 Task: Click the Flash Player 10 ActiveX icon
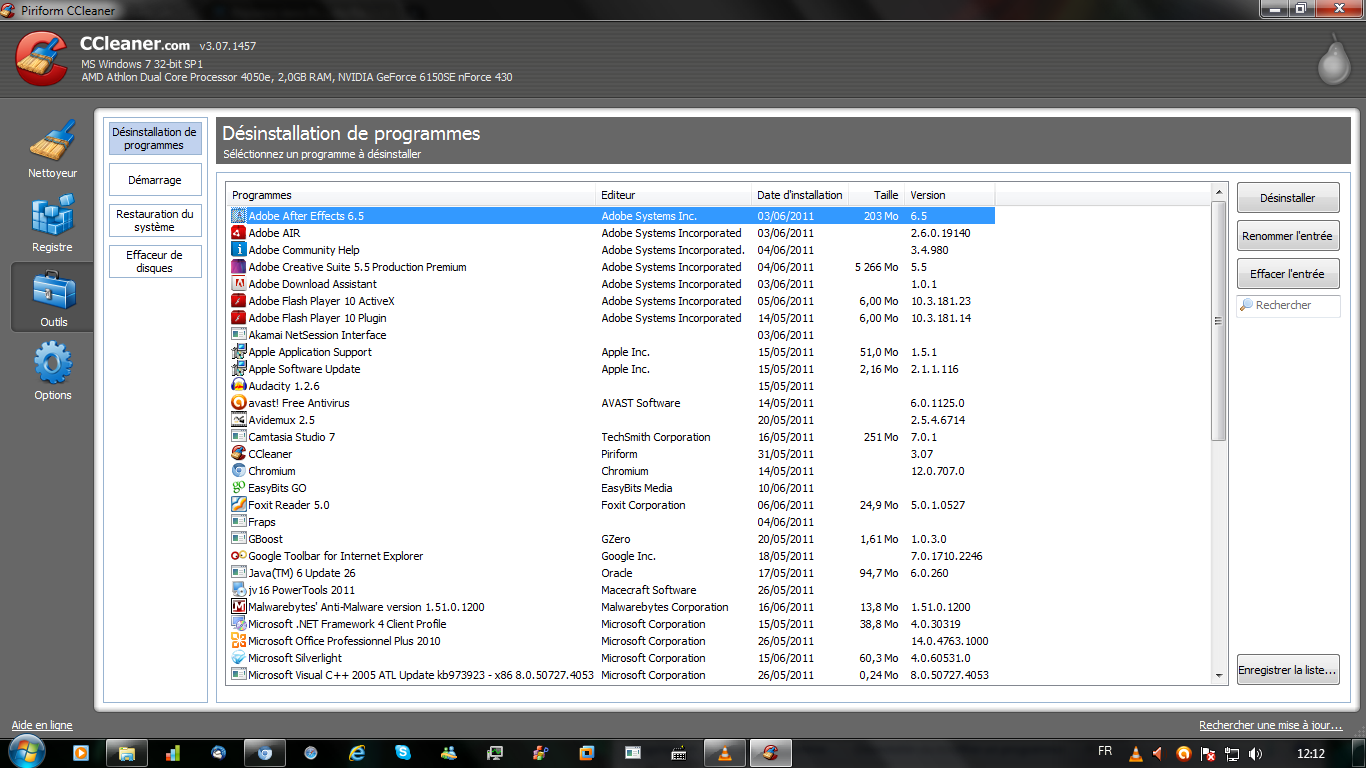coord(239,301)
